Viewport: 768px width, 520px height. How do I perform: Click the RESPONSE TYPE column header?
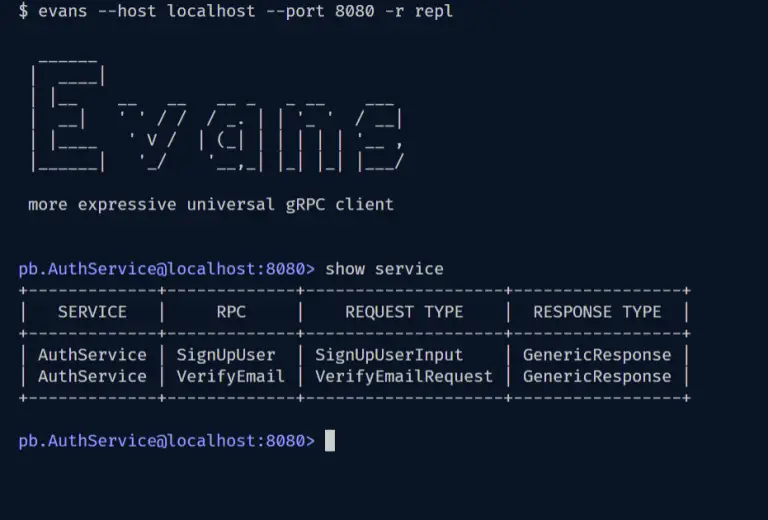coord(597,312)
